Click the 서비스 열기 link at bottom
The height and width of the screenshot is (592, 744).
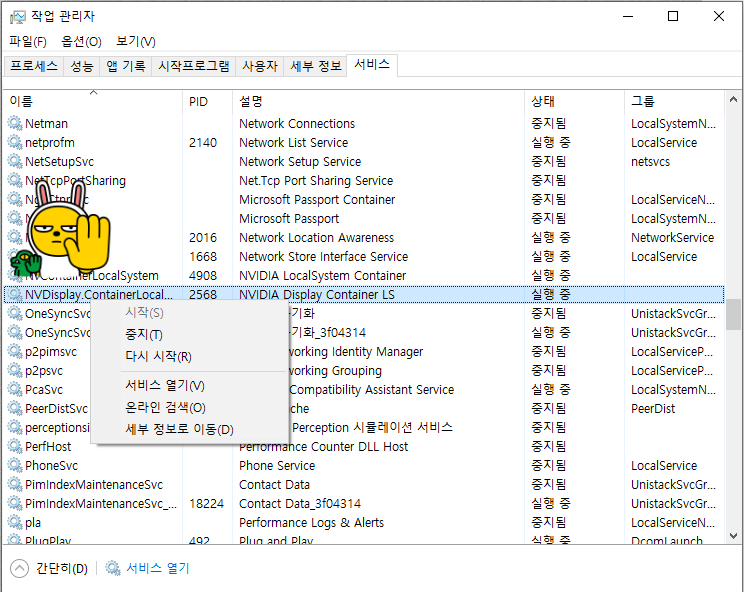(x=158, y=568)
